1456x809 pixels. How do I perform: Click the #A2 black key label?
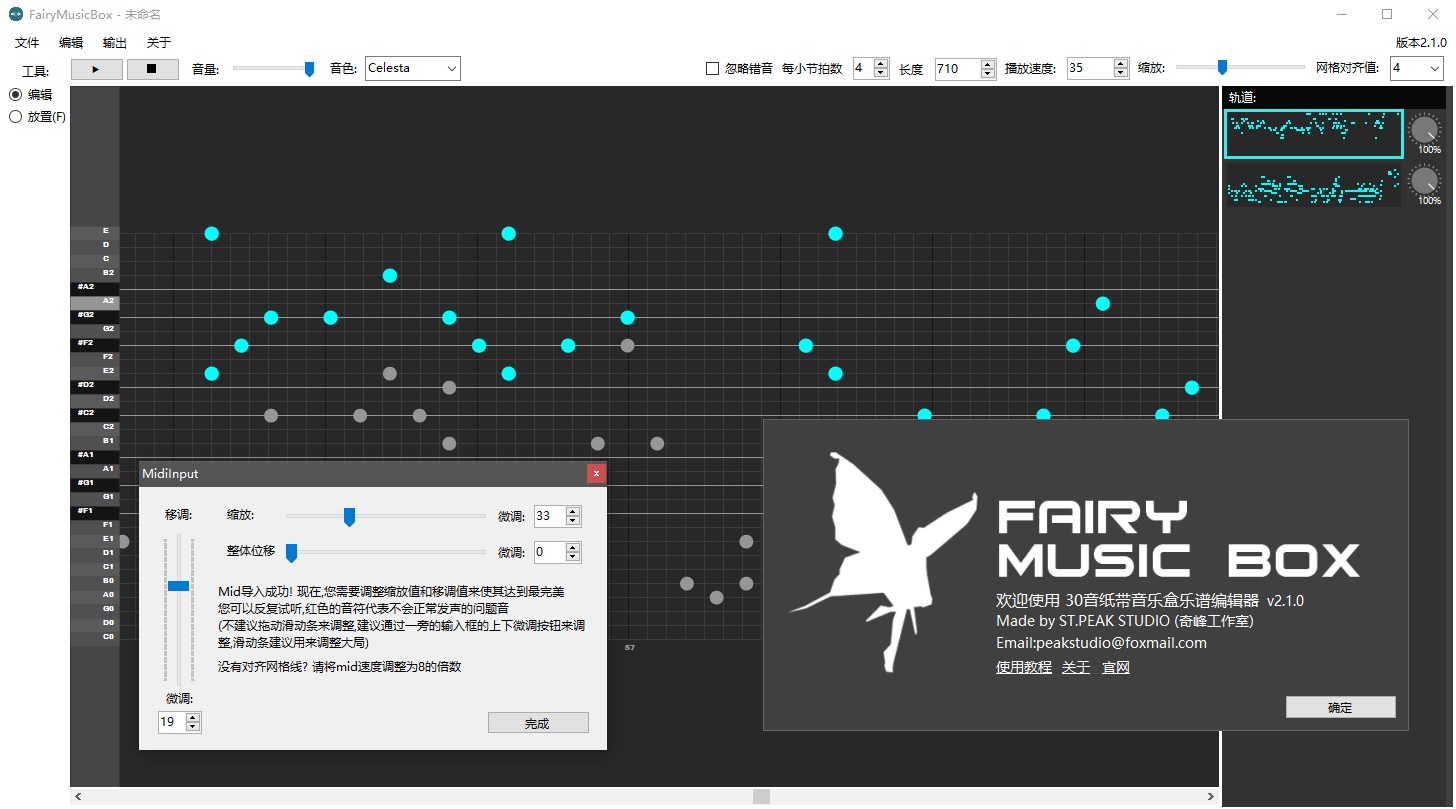(95, 287)
